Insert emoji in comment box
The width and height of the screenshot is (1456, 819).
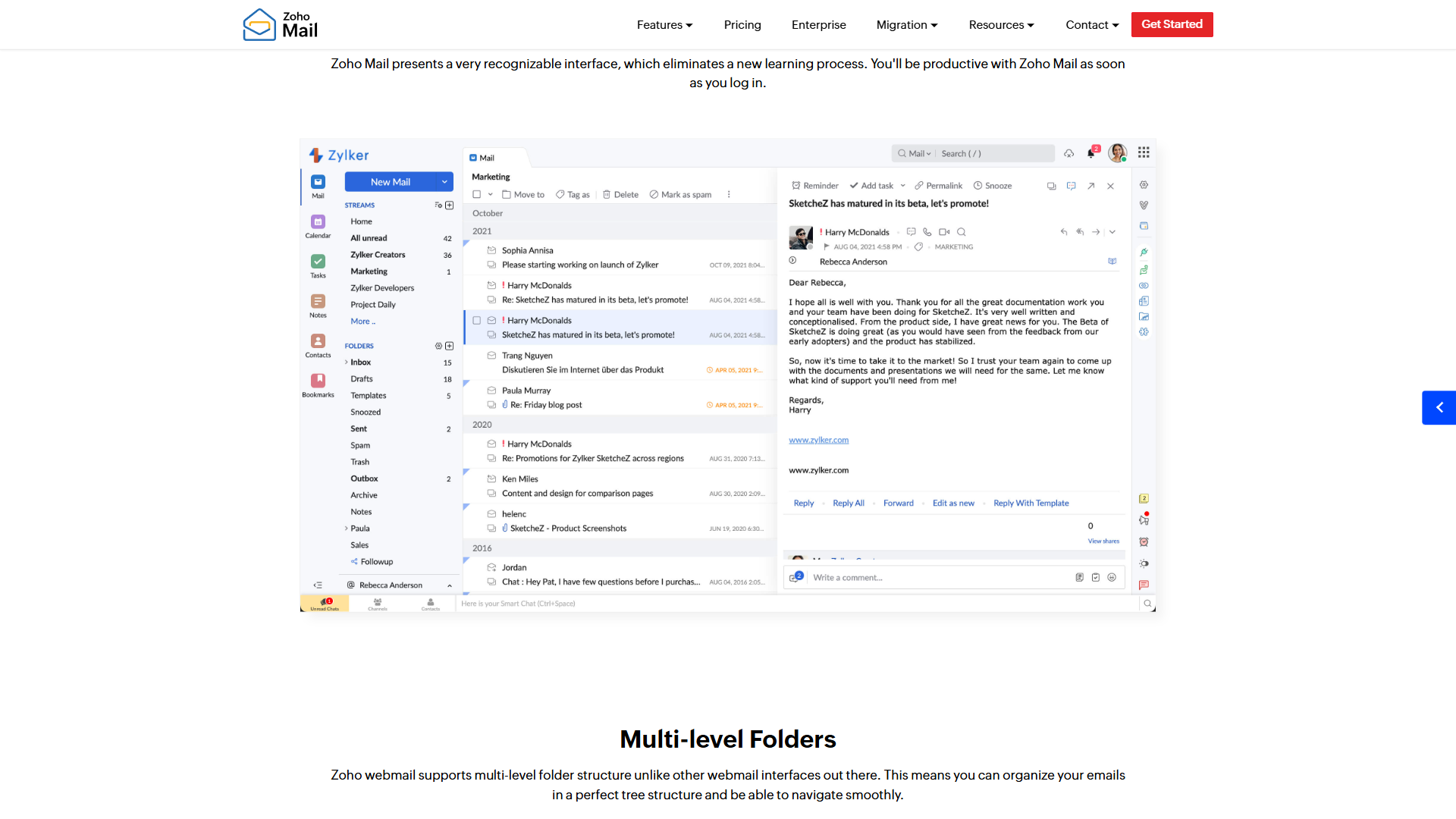click(1112, 577)
